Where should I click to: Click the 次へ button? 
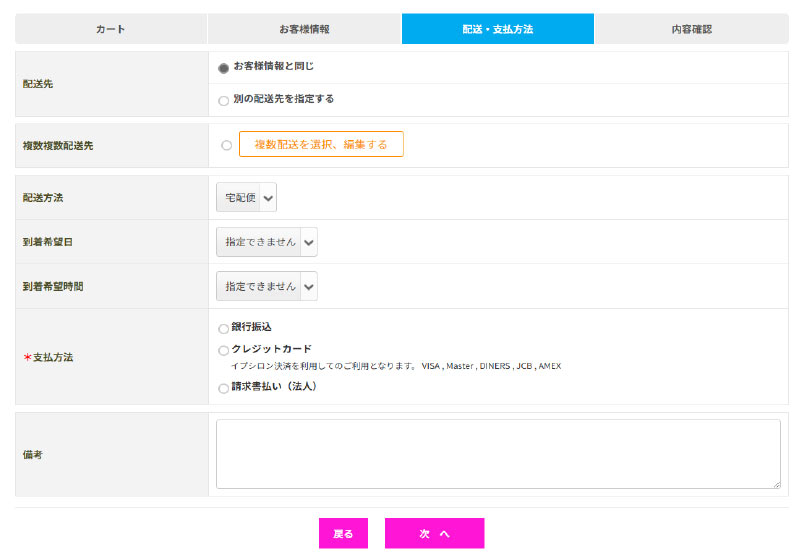pyautogui.click(x=435, y=533)
